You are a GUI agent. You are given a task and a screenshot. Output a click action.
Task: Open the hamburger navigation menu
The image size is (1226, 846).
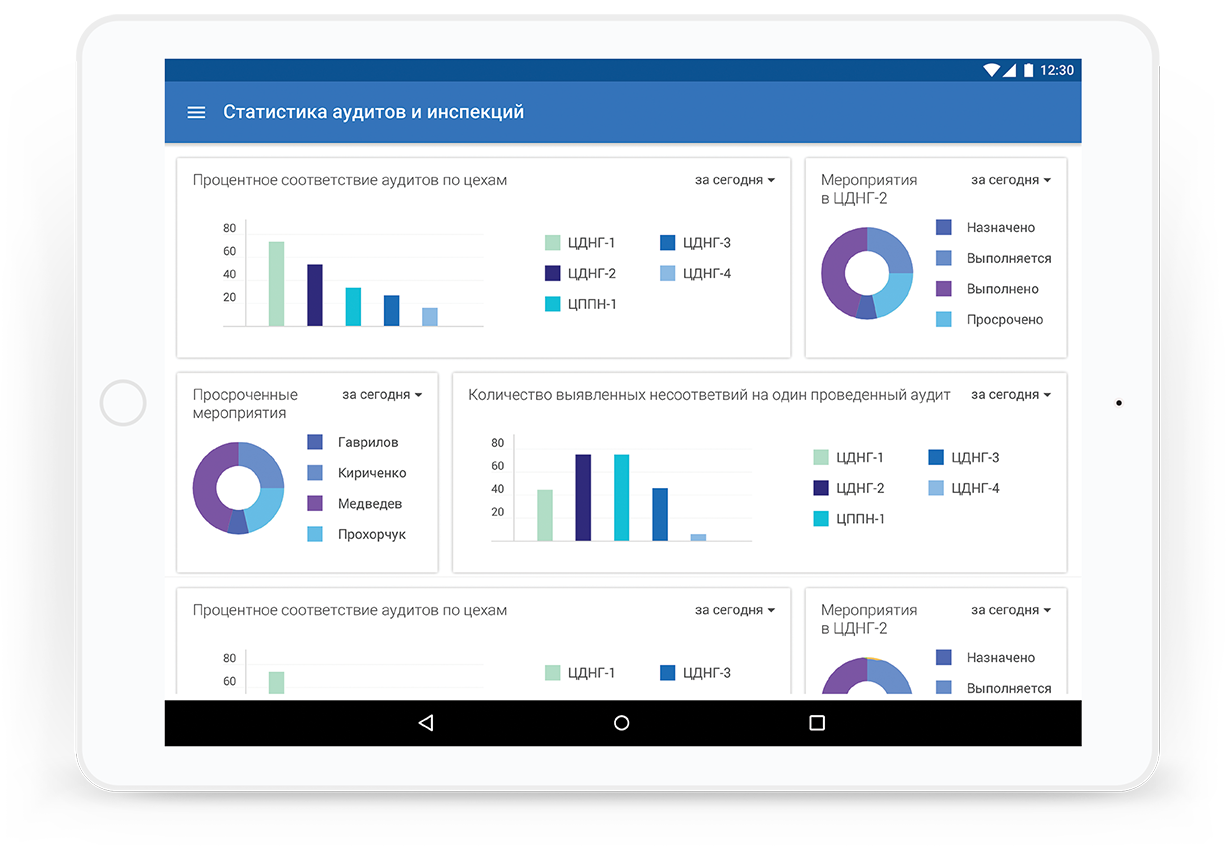(196, 112)
